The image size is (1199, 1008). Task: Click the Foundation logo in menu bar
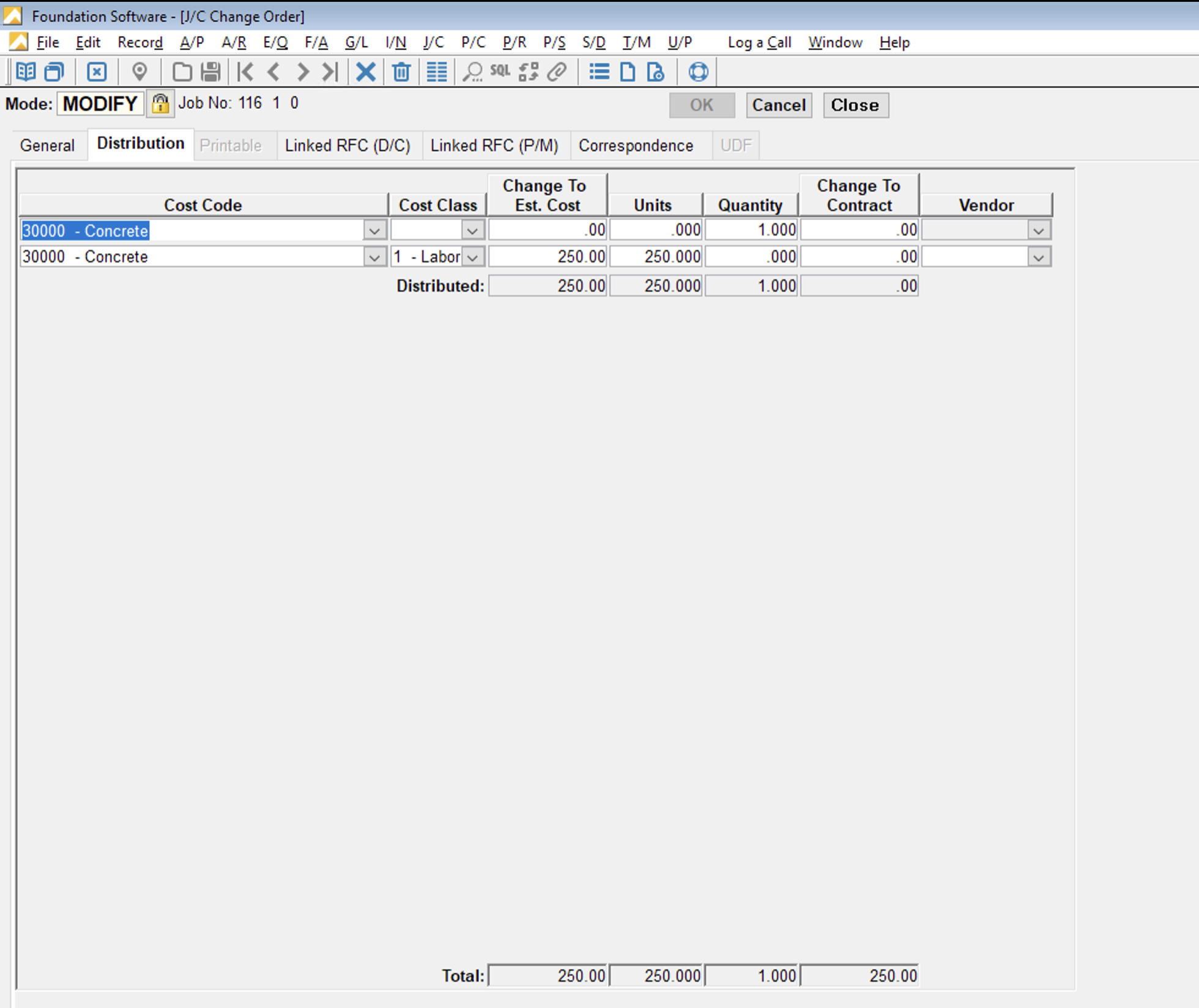(18, 42)
